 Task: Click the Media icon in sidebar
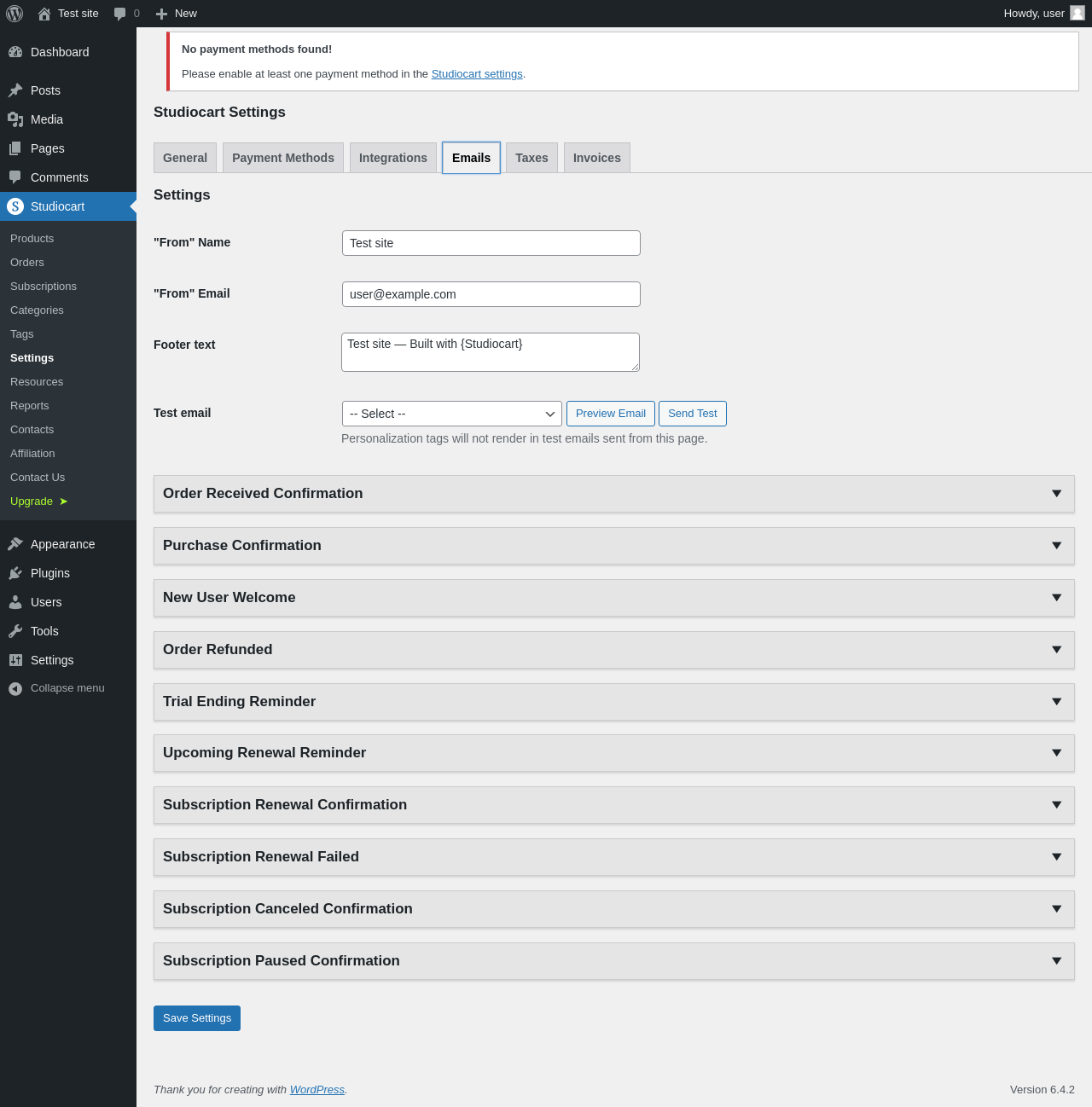(15, 119)
